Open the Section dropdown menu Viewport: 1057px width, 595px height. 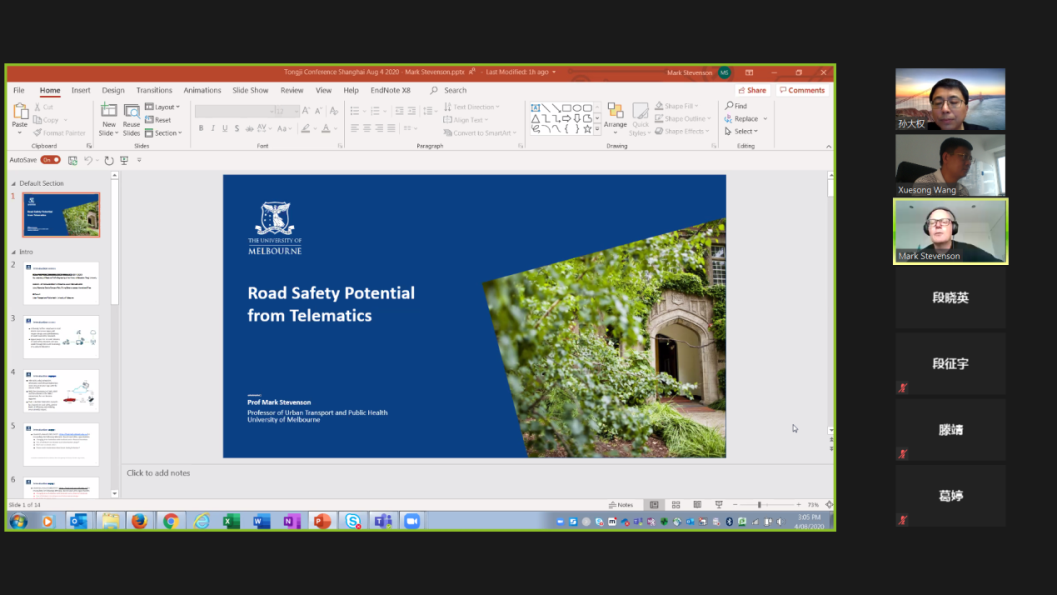click(165, 133)
